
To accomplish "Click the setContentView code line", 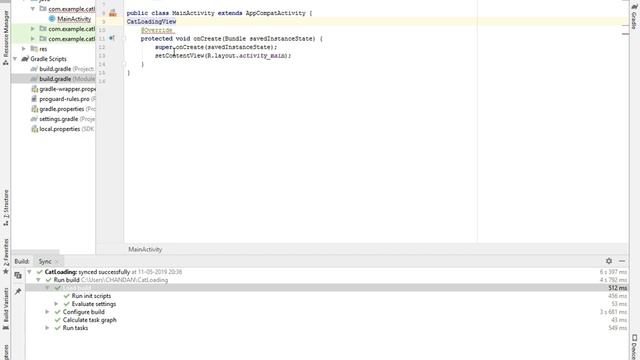I will [223, 56].
